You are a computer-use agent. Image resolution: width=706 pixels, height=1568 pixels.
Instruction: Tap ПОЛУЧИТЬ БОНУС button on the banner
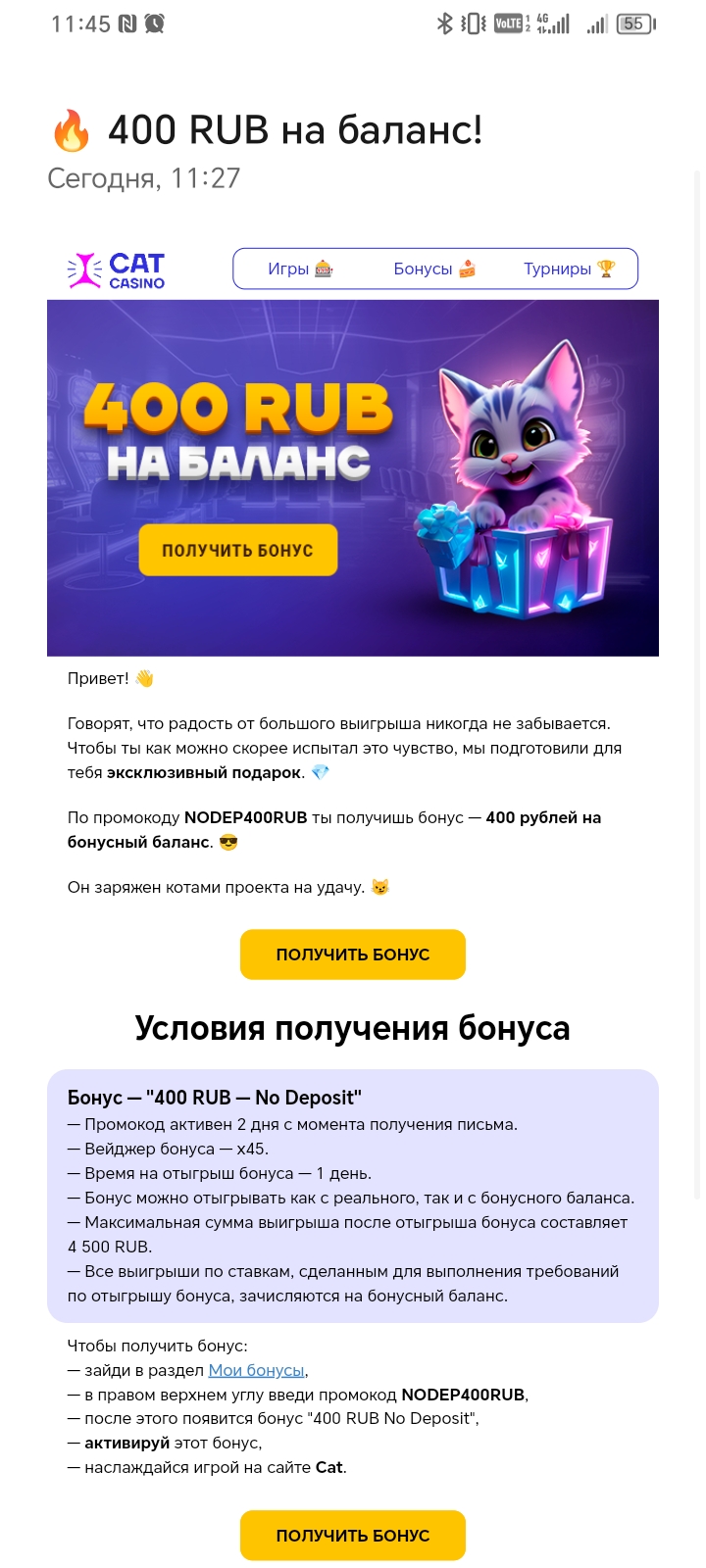pyautogui.click(x=238, y=550)
